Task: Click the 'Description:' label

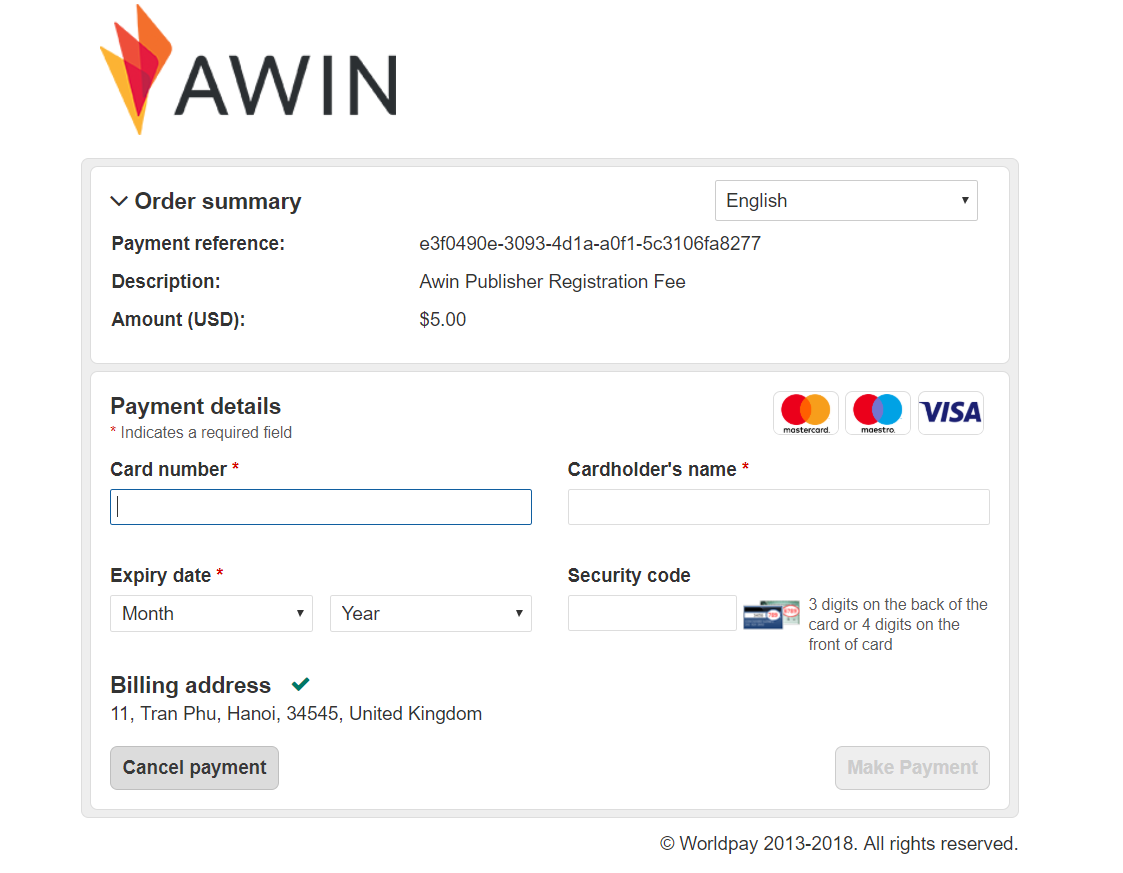Action: 166,281
